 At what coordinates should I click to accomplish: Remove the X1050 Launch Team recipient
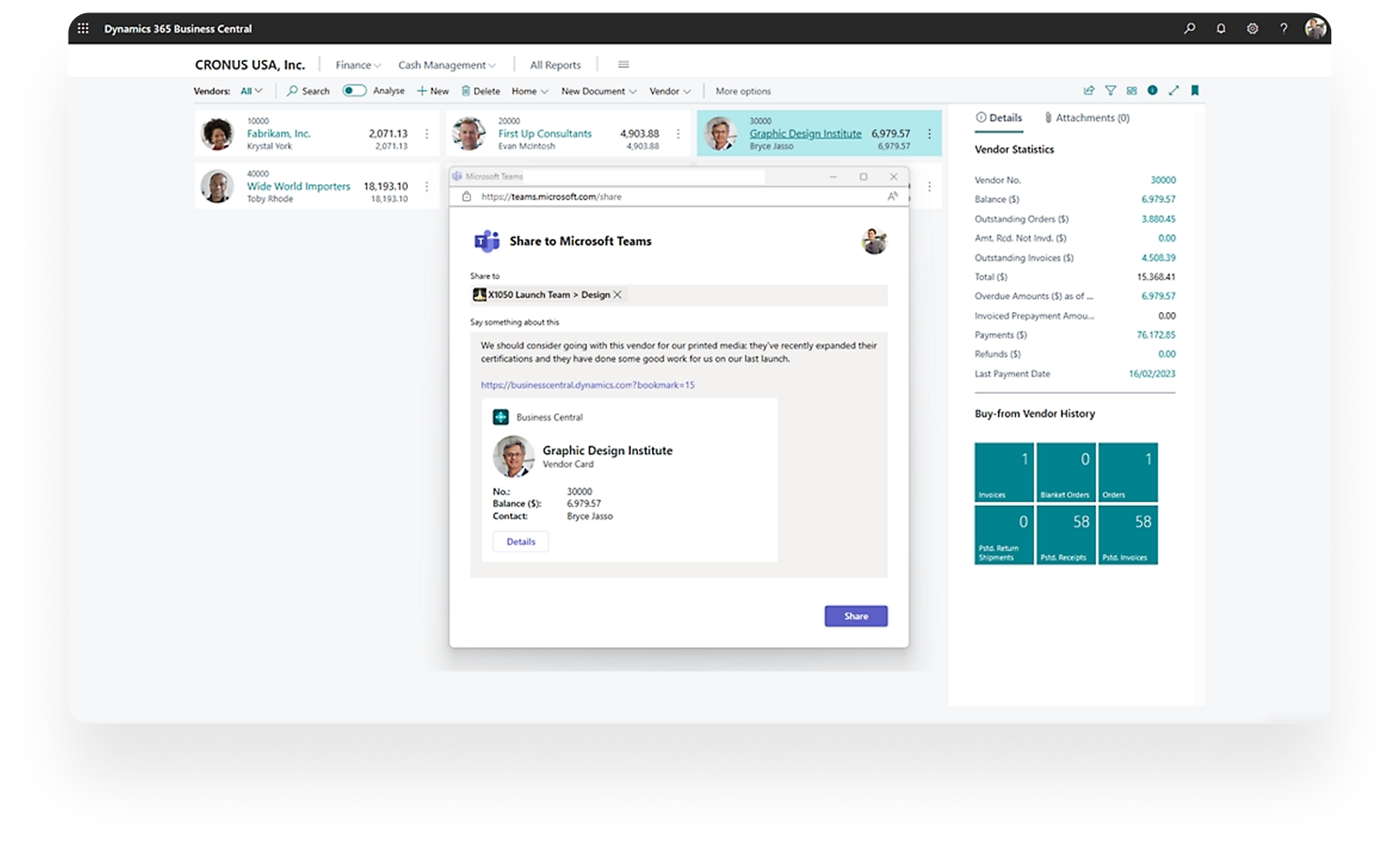(x=618, y=295)
